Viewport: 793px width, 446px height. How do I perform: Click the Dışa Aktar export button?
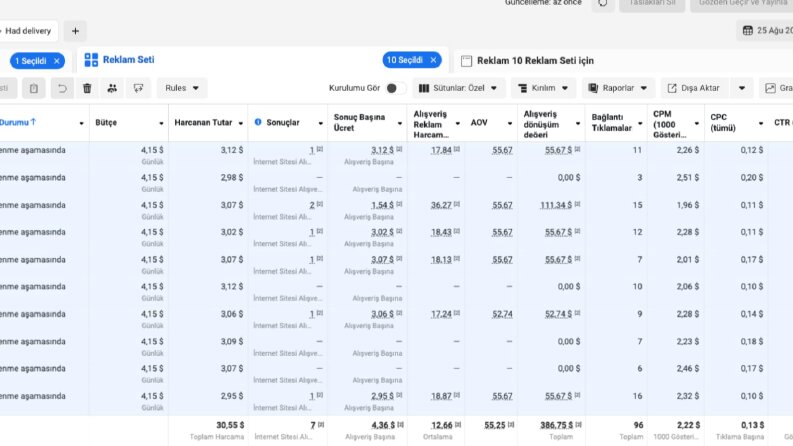[694, 88]
